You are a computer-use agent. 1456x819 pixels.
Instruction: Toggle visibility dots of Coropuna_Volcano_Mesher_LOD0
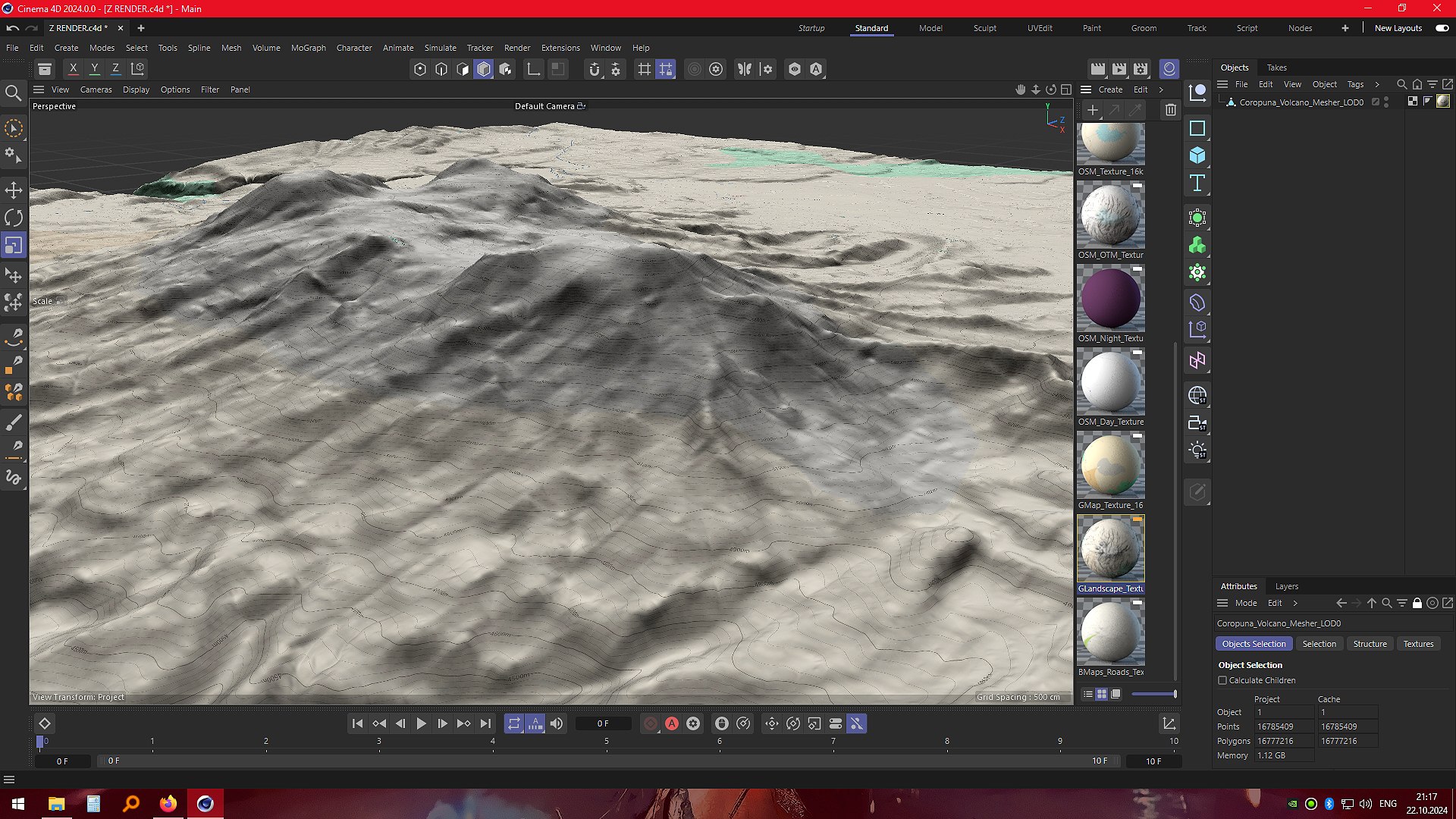[x=1386, y=102]
